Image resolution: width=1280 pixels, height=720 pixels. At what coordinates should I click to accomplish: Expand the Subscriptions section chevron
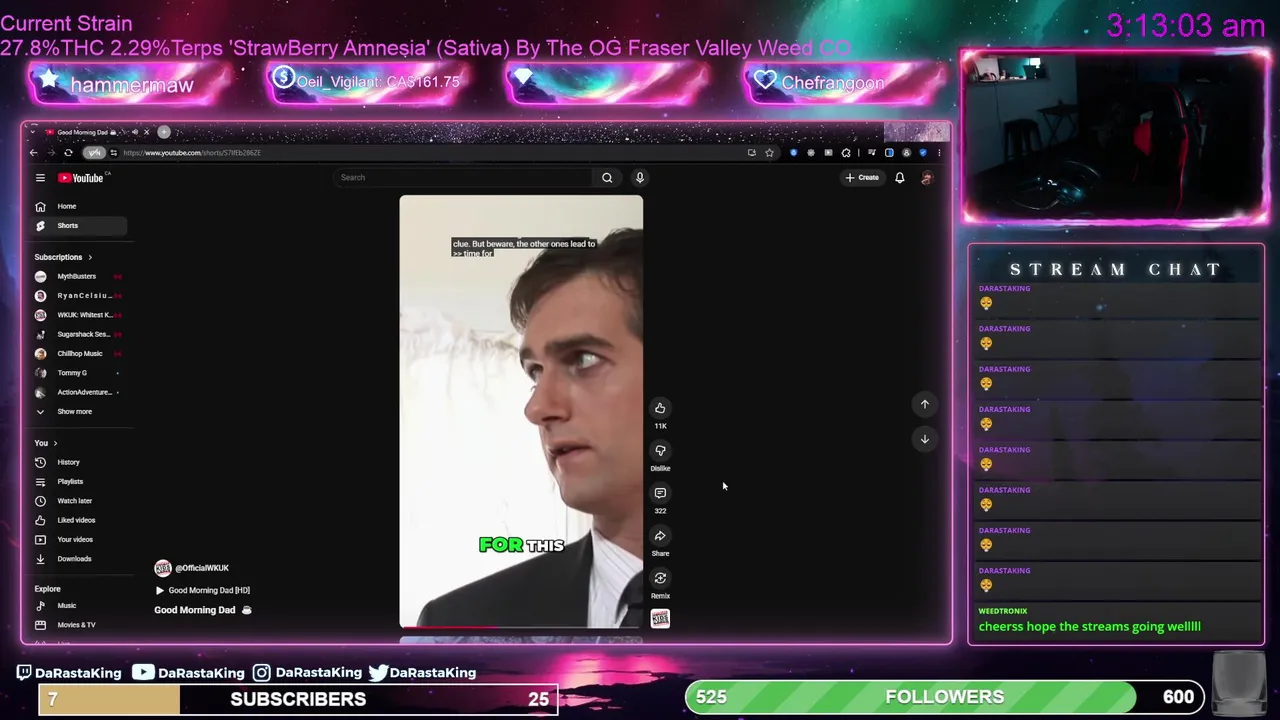(89, 257)
